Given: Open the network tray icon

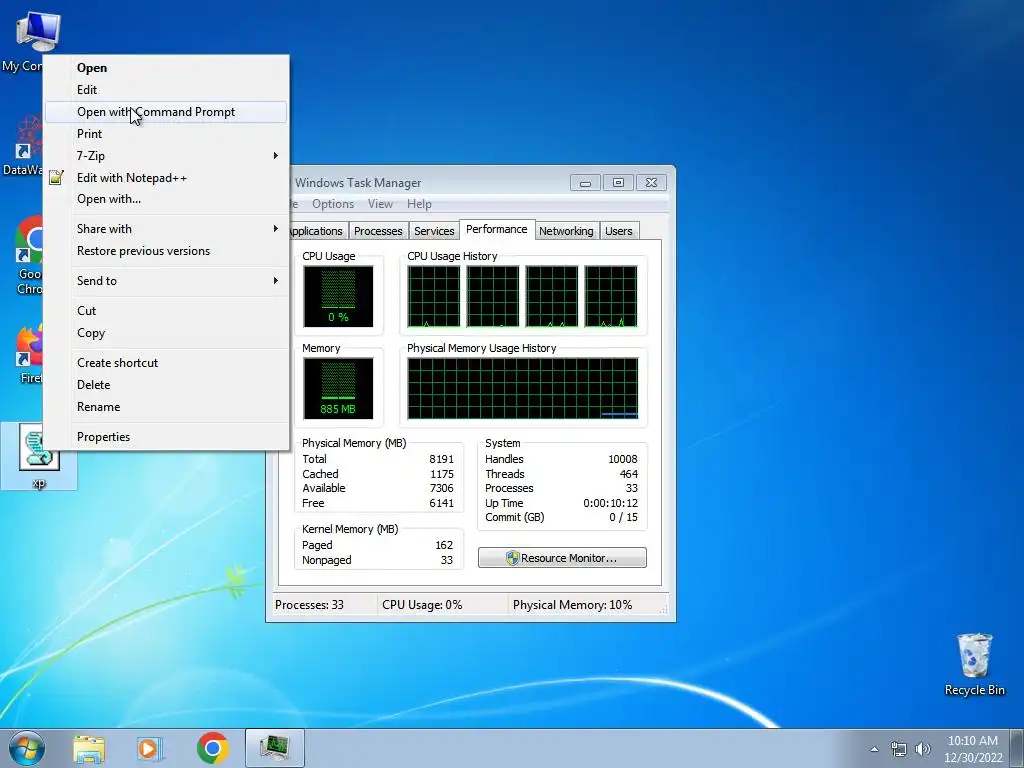Looking at the screenshot, I should [899, 749].
